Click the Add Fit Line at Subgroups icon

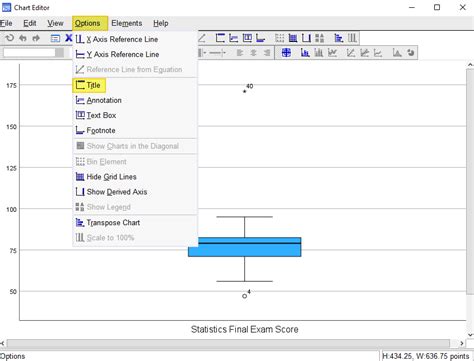pos(364,53)
